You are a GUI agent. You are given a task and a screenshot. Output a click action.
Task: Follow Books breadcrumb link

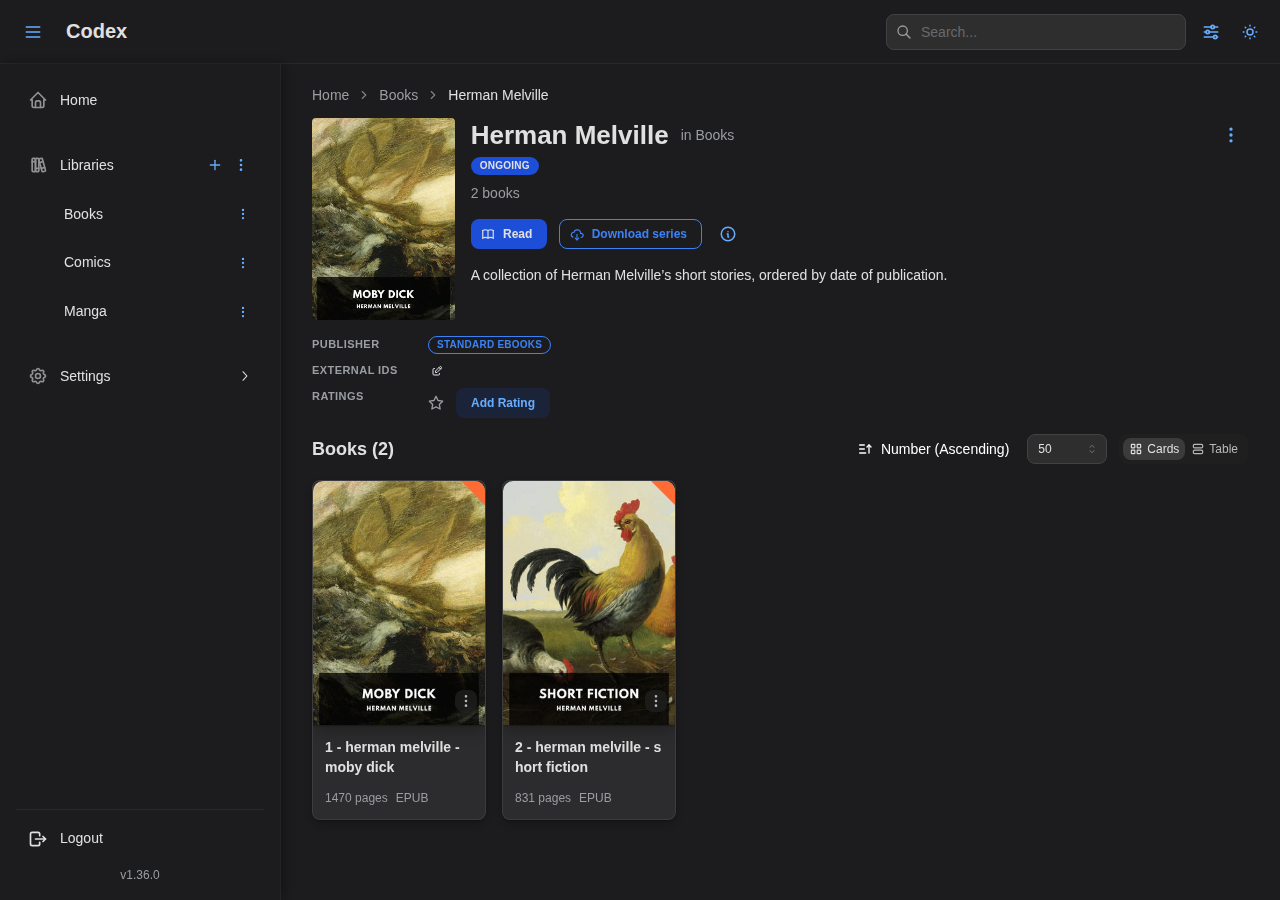(398, 95)
